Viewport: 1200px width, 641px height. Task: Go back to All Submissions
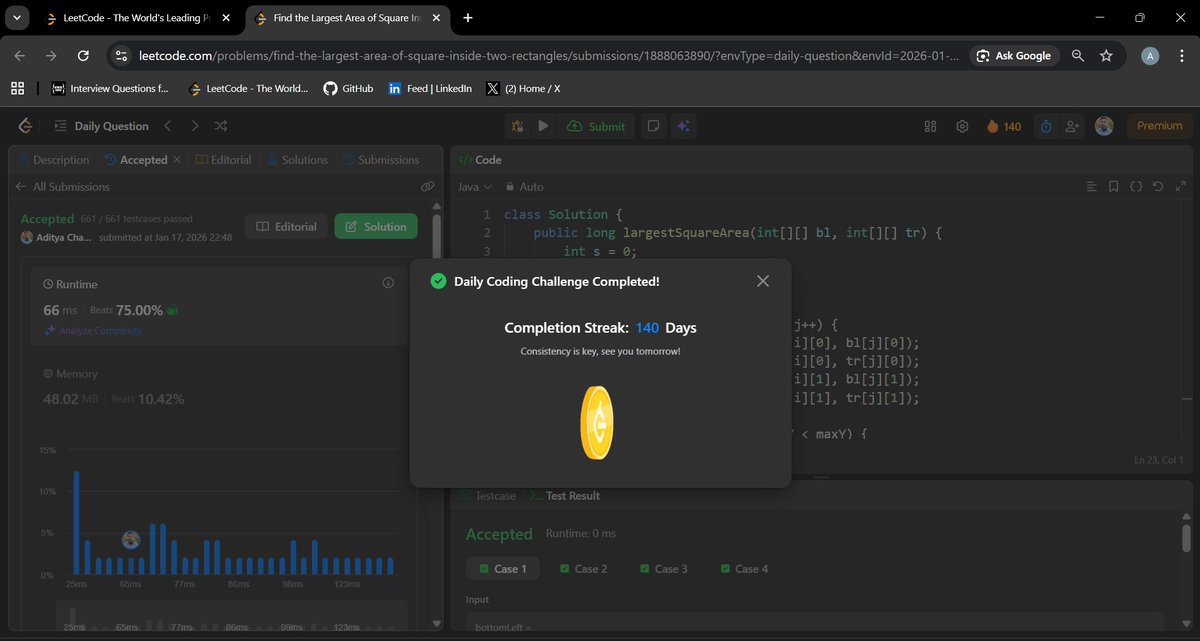pyautogui.click(x=62, y=187)
